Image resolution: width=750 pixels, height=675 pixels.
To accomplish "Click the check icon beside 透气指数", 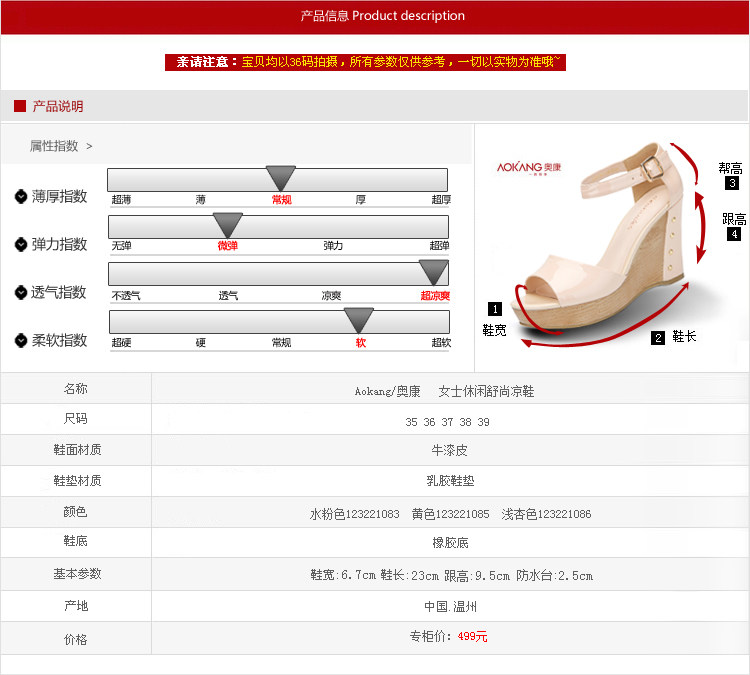I will (21, 292).
